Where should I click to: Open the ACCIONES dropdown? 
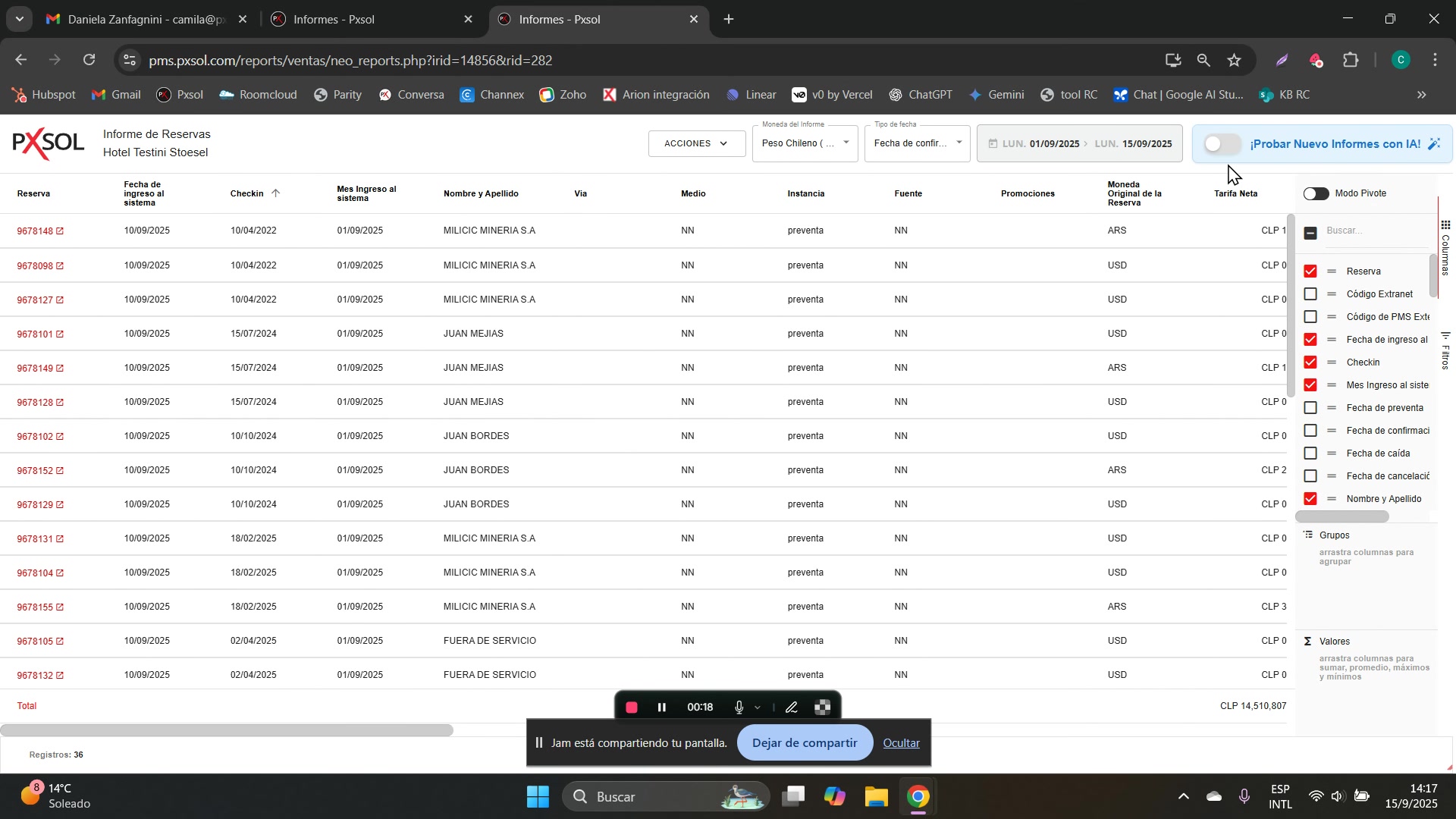tap(696, 143)
